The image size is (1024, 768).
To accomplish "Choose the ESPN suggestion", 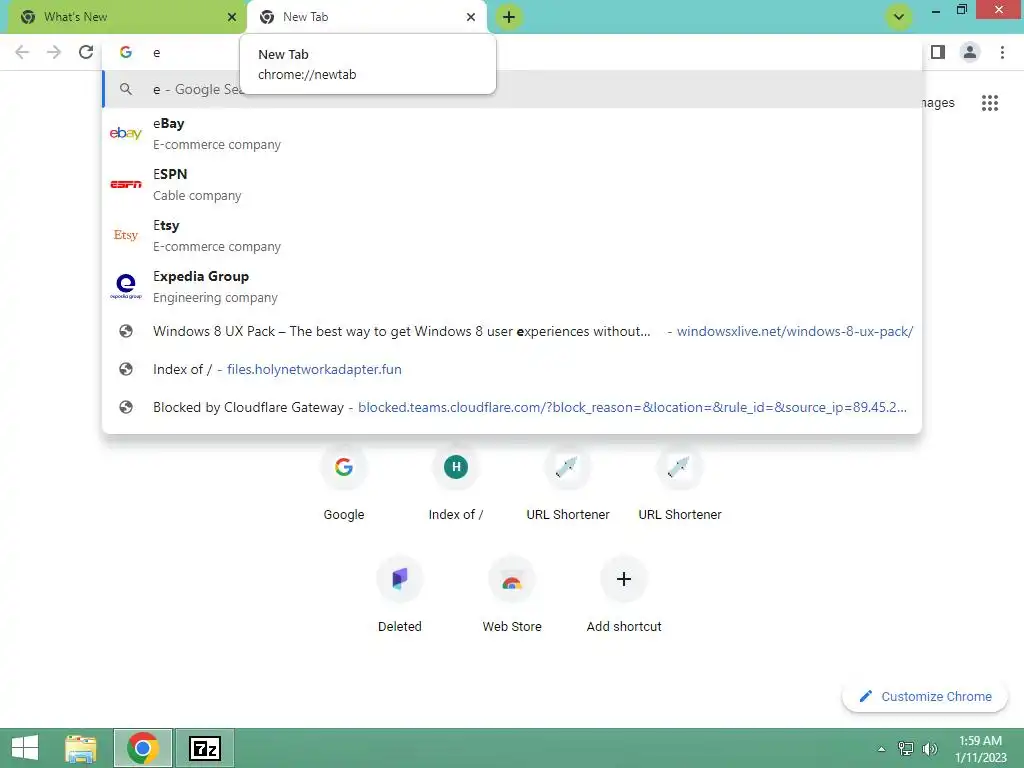I will point(512,184).
